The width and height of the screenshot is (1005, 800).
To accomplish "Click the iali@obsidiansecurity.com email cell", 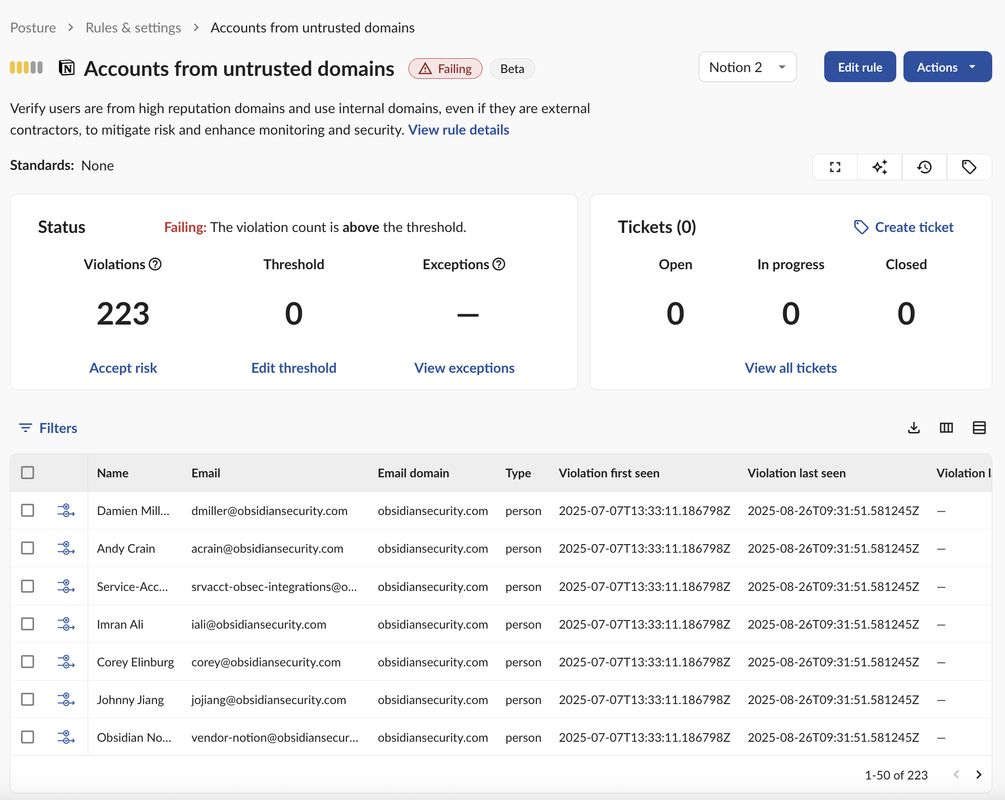I will [259, 624].
